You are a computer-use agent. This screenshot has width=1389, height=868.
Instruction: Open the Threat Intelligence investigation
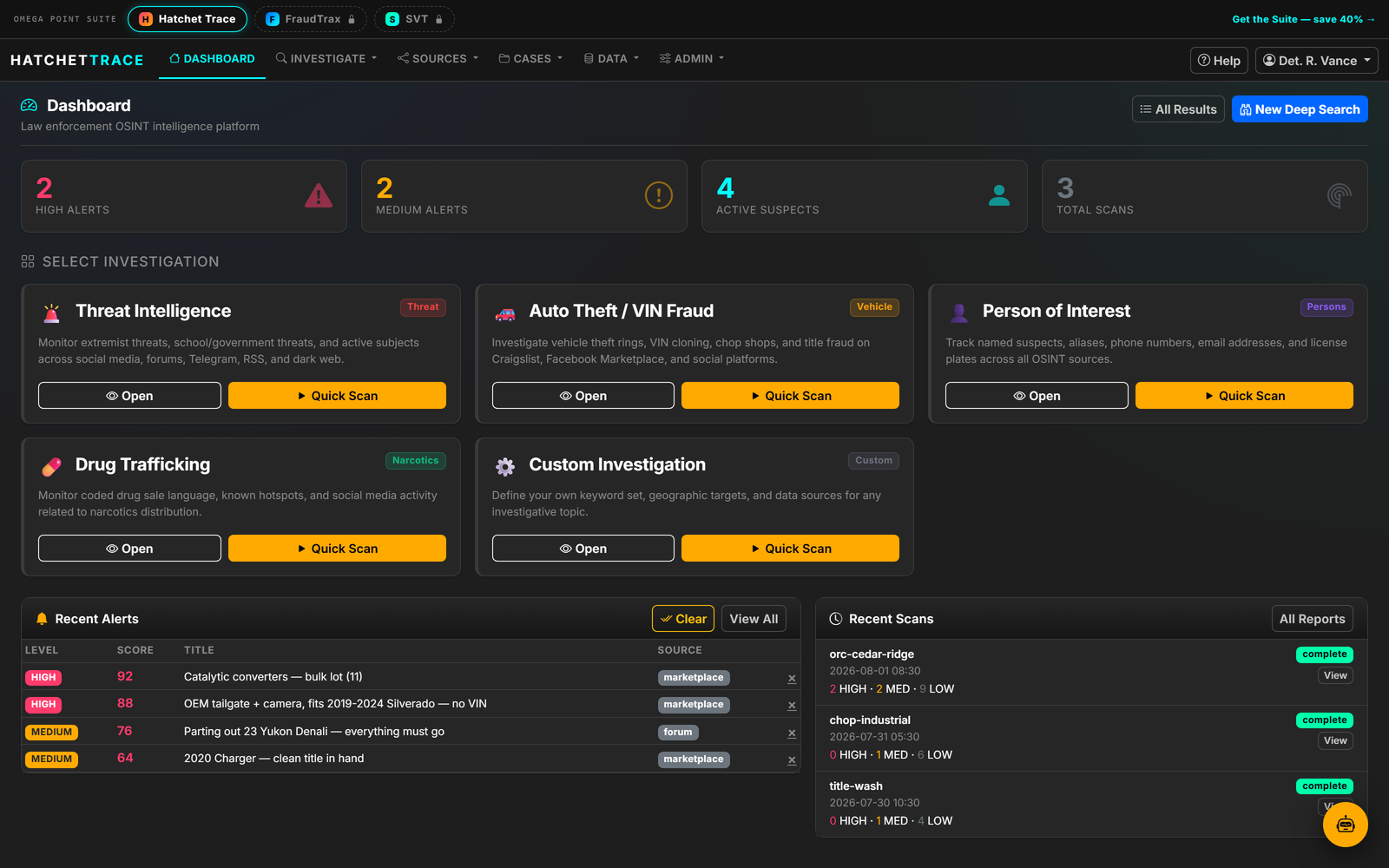pos(129,396)
